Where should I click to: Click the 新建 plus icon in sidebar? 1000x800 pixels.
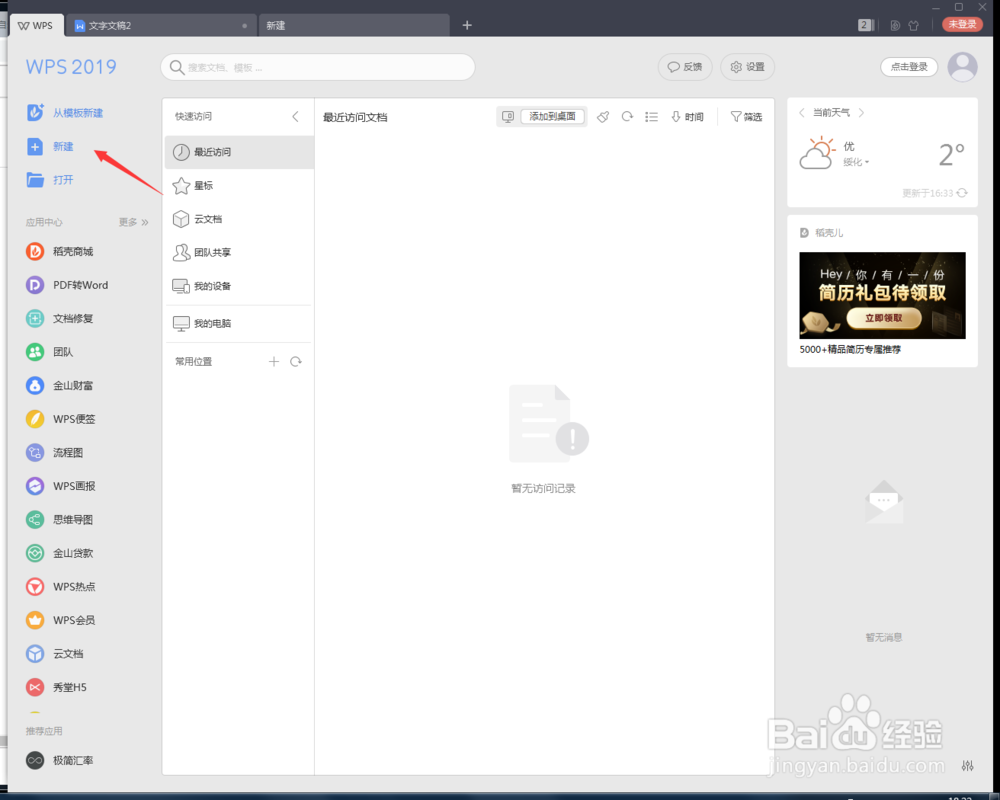click(35, 146)
